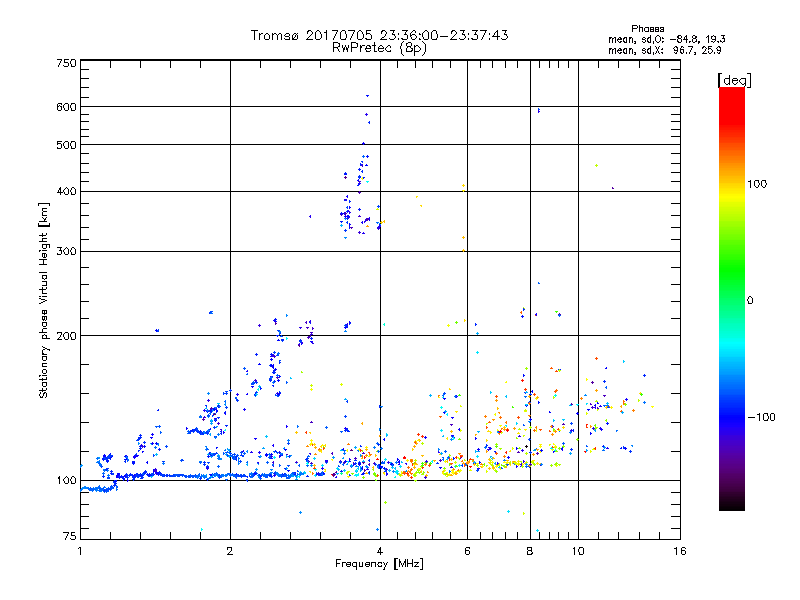Click the rainbow phase colorbar
This screenshot has height=600, width=800.
point(732,299)
